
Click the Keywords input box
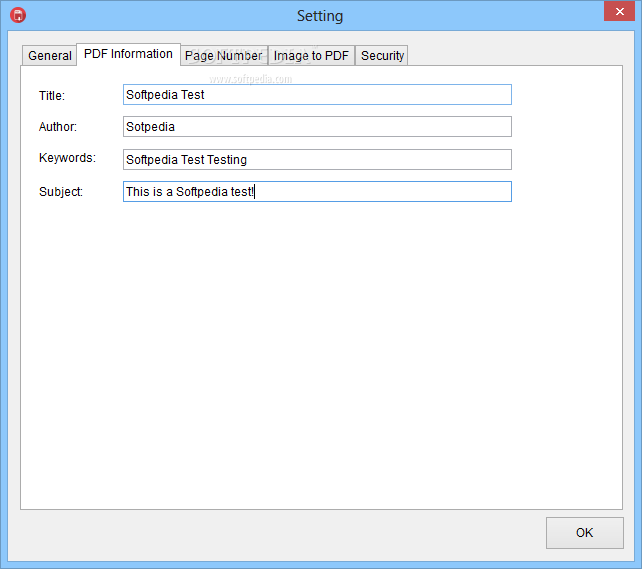pyautogui.click(x=317, y=159)
